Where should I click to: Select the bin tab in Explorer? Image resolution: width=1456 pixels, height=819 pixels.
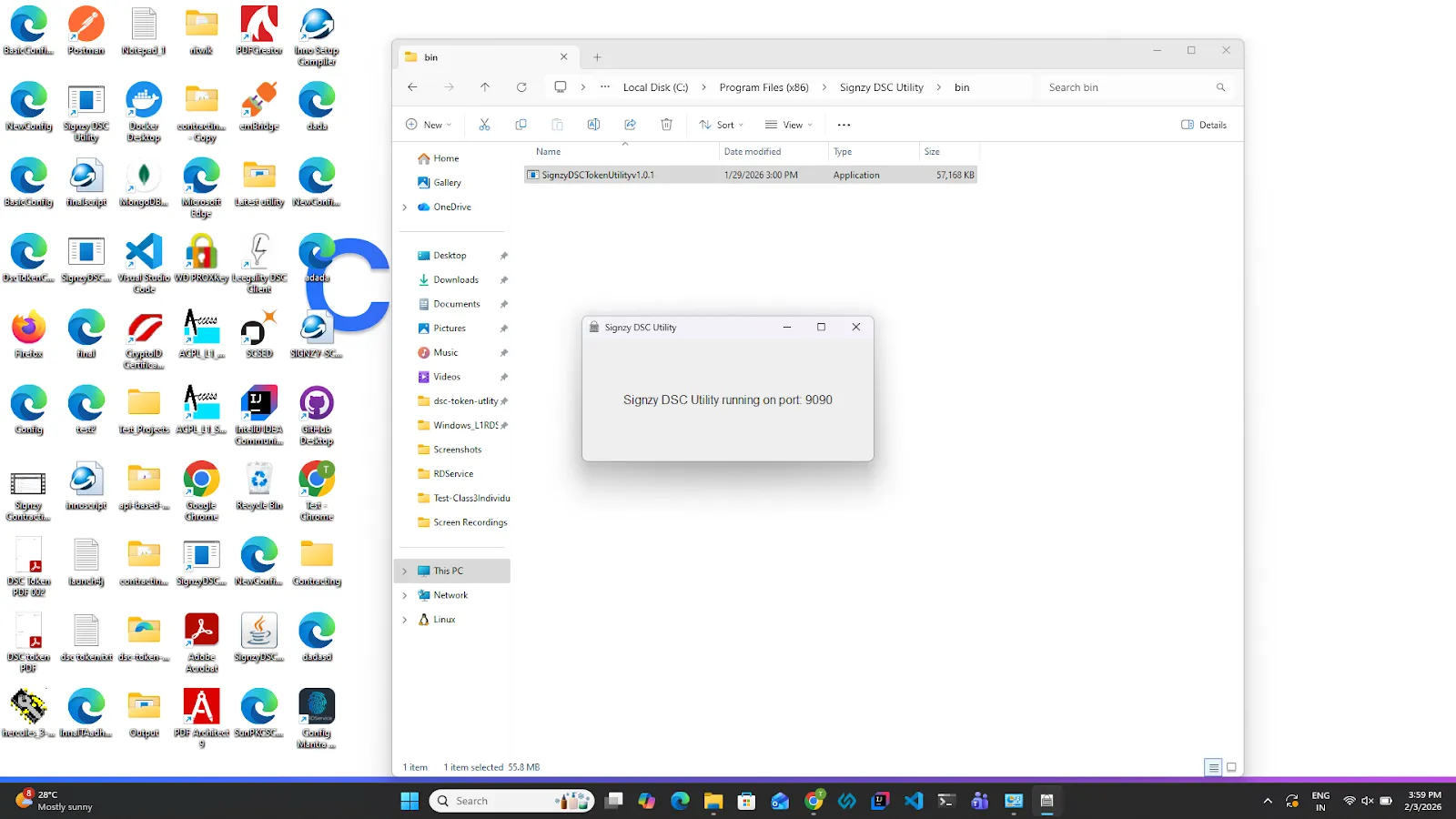pos(487,57)
